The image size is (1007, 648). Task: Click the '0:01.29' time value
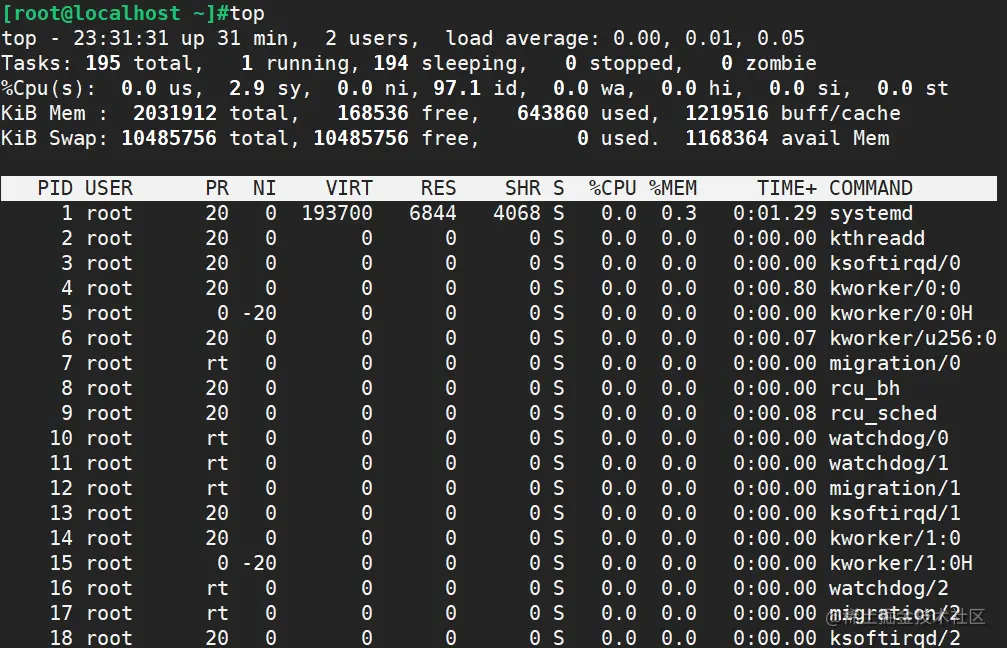pyautogui.click(x=775, y=213)
